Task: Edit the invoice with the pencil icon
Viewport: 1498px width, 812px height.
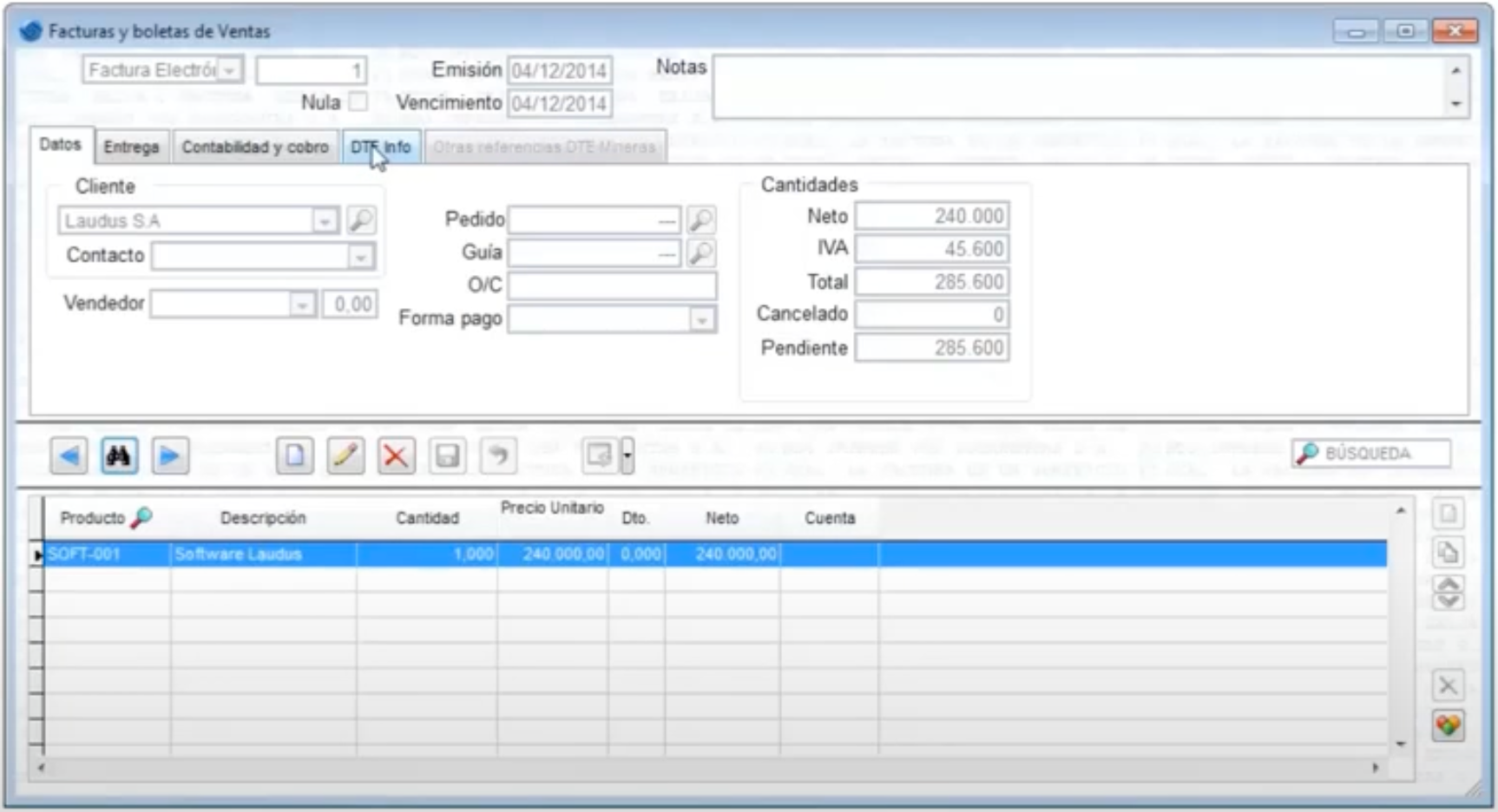Action: 345,455
